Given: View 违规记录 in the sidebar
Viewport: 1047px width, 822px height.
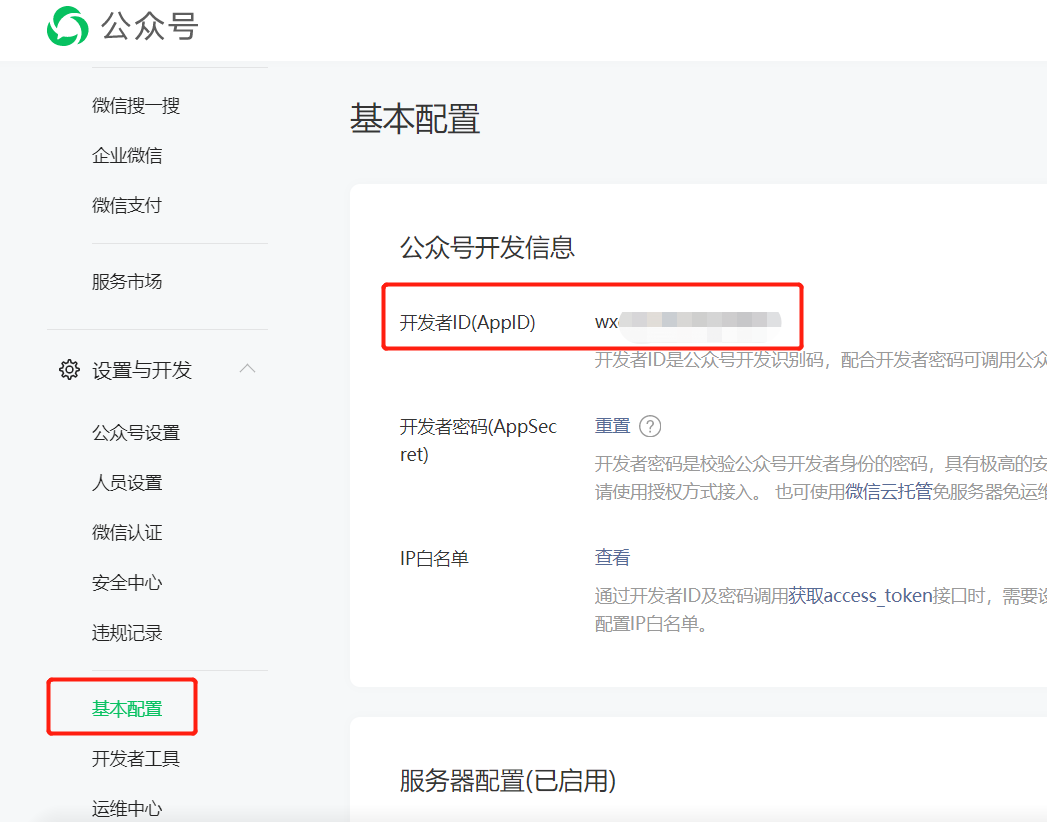Looking at the screenshot, I should tap(127, 633).
